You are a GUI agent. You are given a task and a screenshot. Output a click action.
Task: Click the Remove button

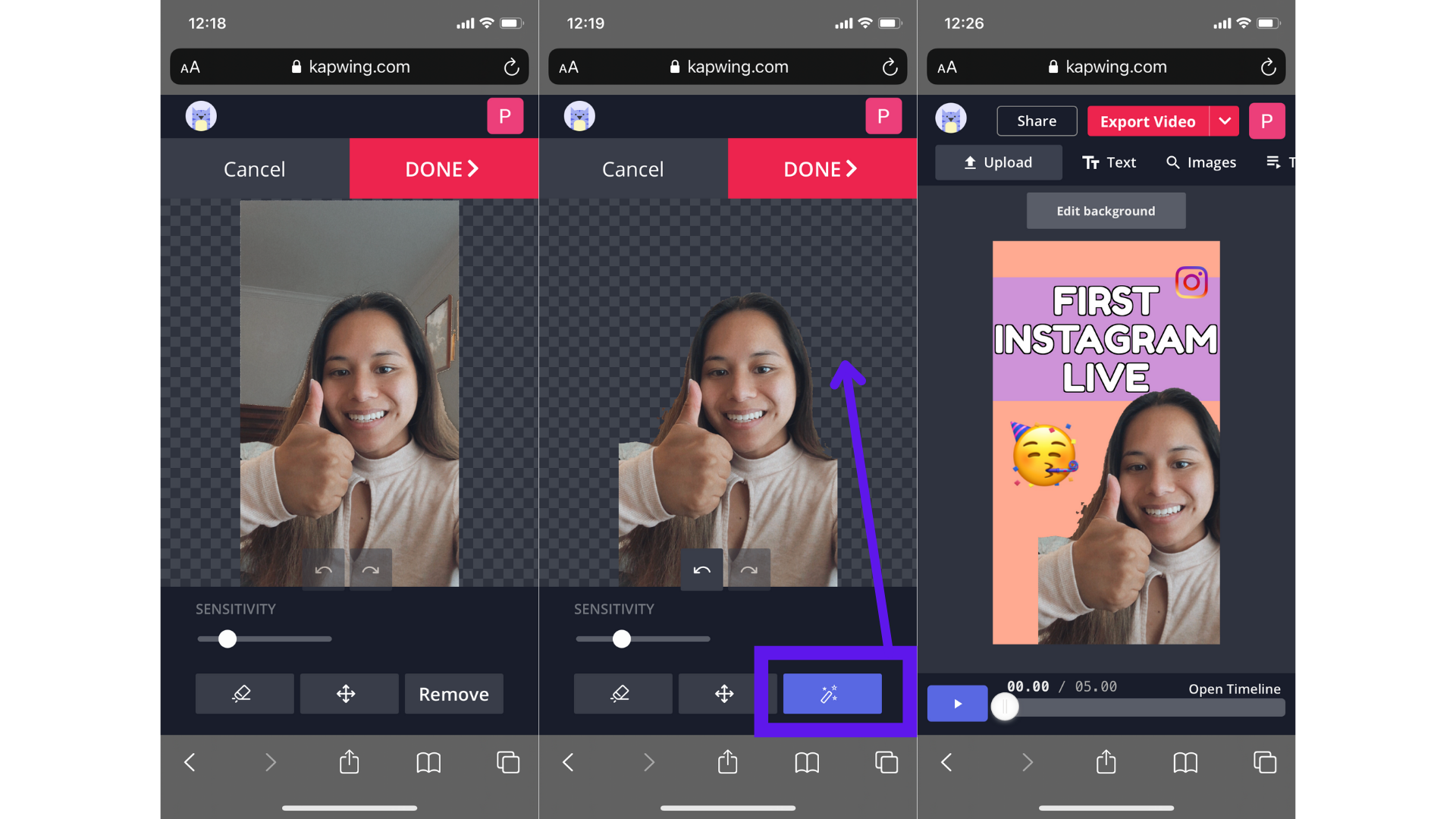pyautogui.click(x=453, y=693)
